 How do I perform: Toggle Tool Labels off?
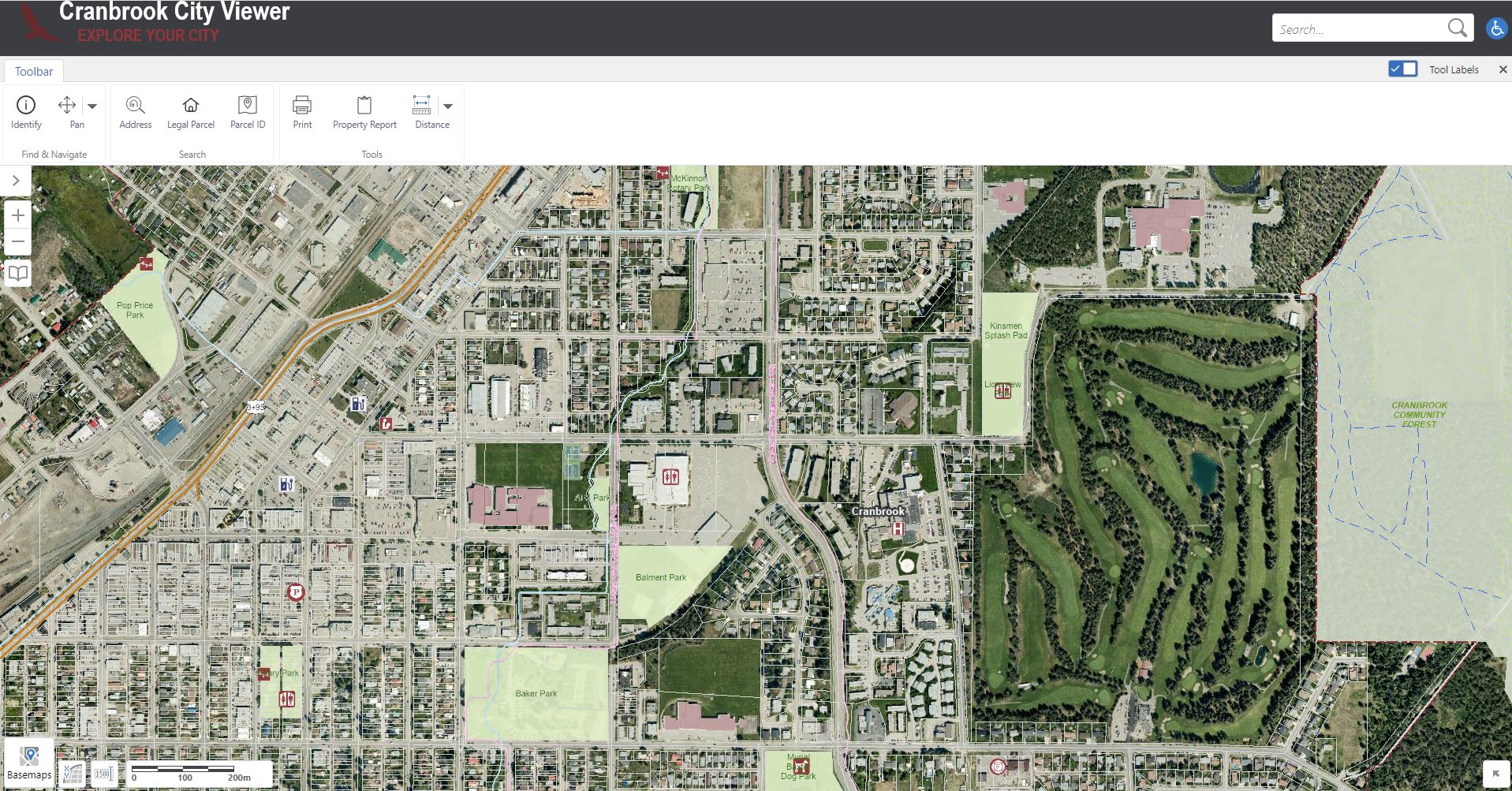1402,69
